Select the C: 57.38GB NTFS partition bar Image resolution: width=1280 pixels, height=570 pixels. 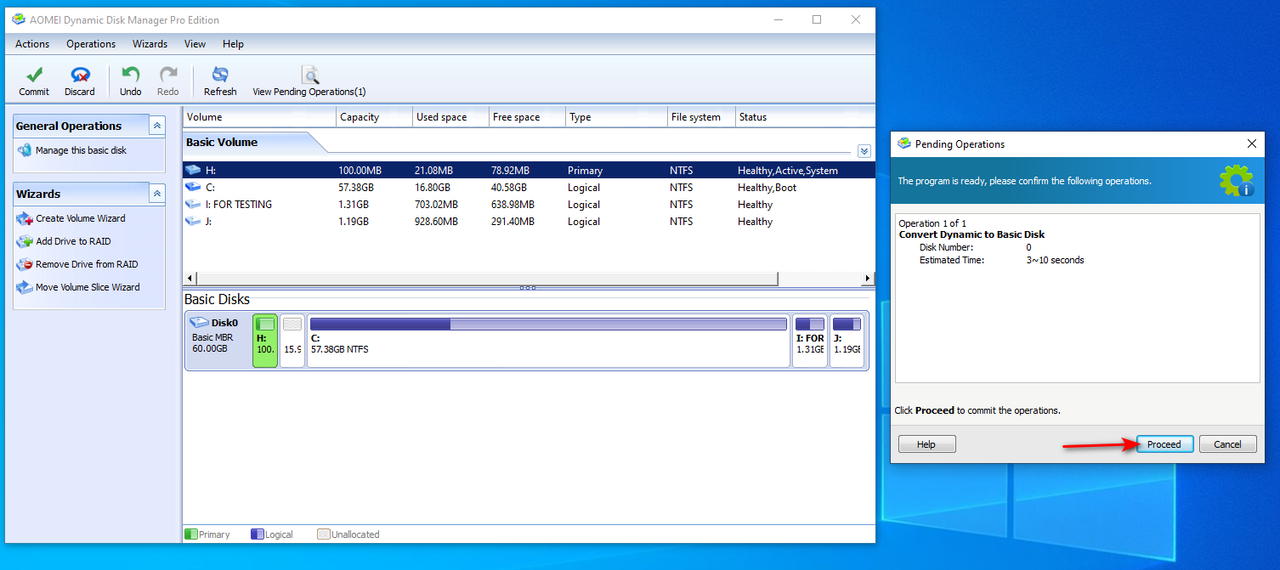548,340
